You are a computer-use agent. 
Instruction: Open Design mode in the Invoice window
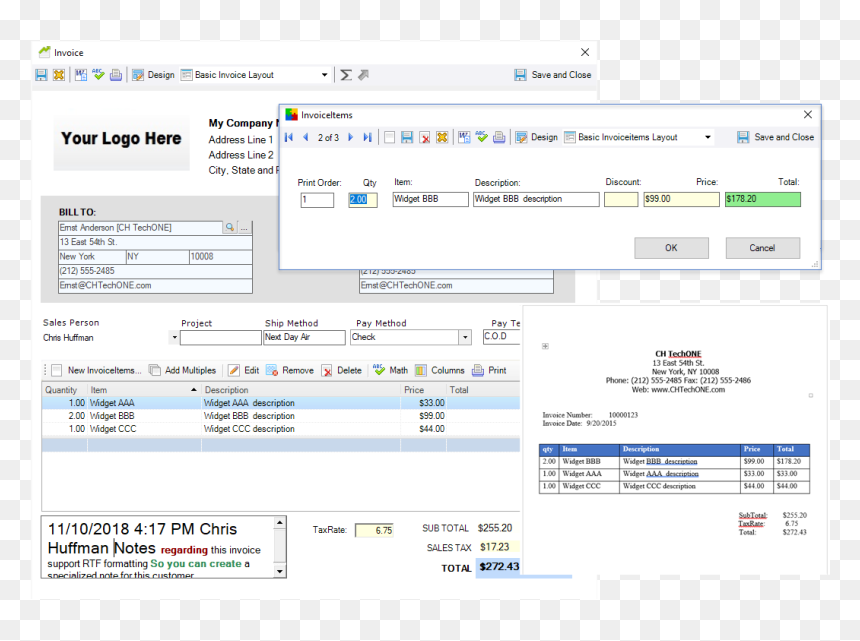154,75
